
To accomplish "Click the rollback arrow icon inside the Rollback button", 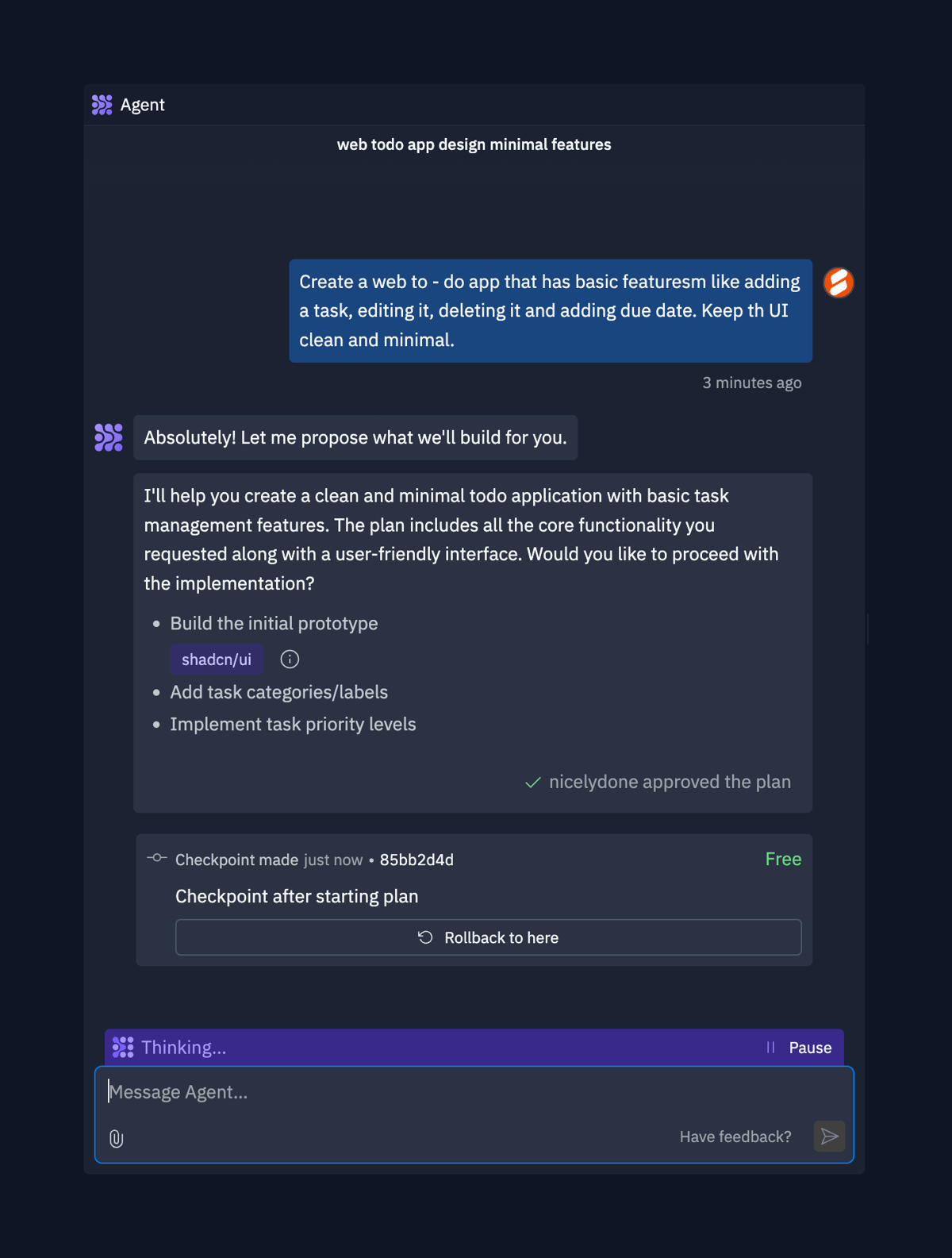I will pos(425,937).
